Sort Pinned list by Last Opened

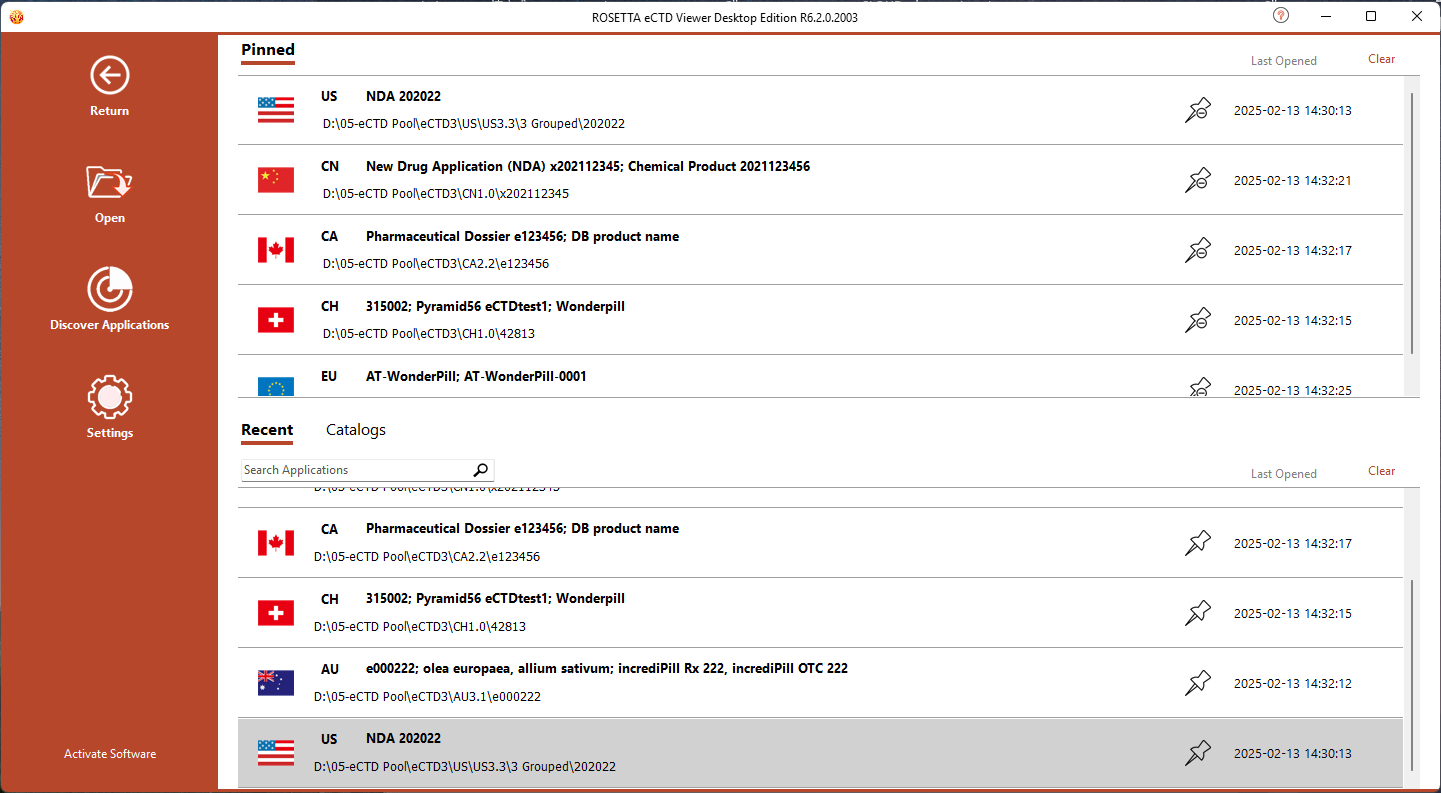point(1284,61)
